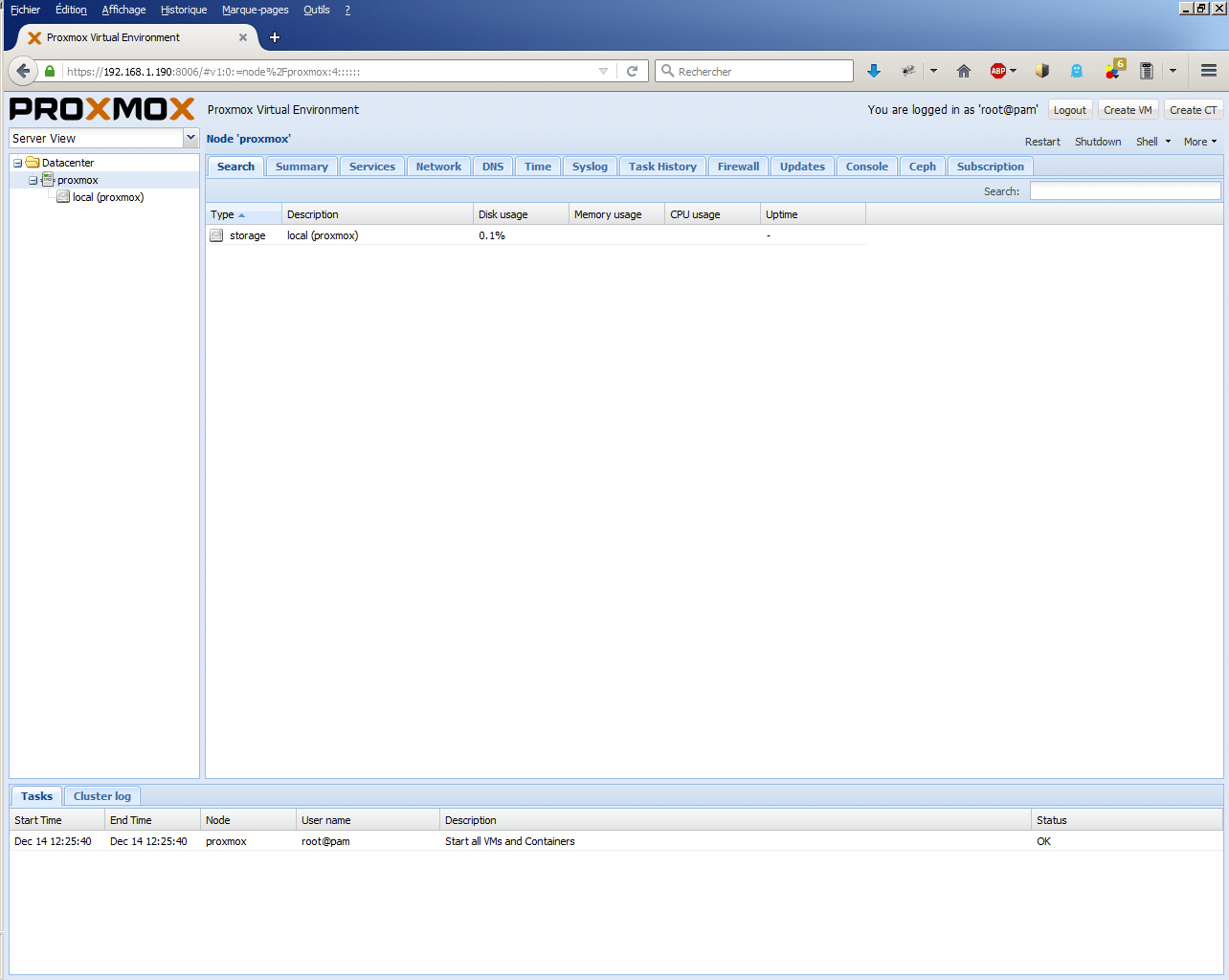
Task: Open the Ghostery ghost icon
Action: pos(1077,71)
